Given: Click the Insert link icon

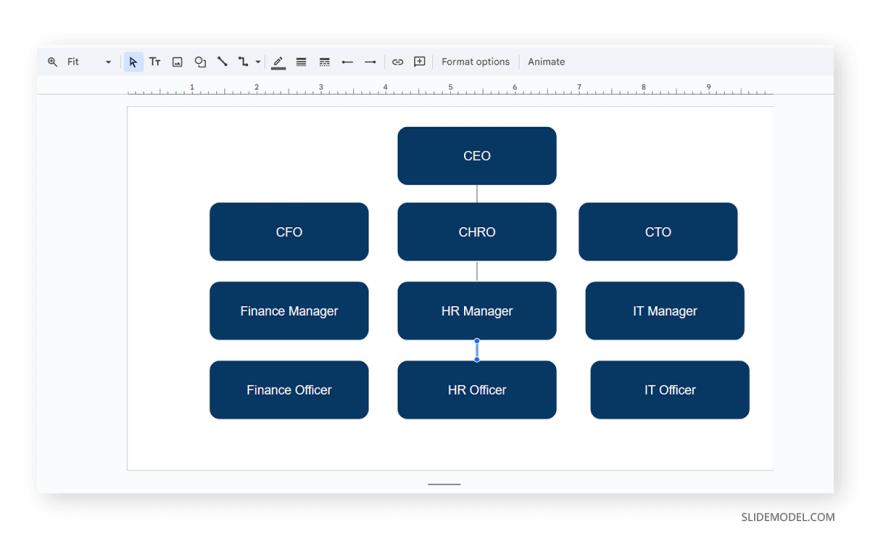Looking at the screenshot, I should coord(397,62).
